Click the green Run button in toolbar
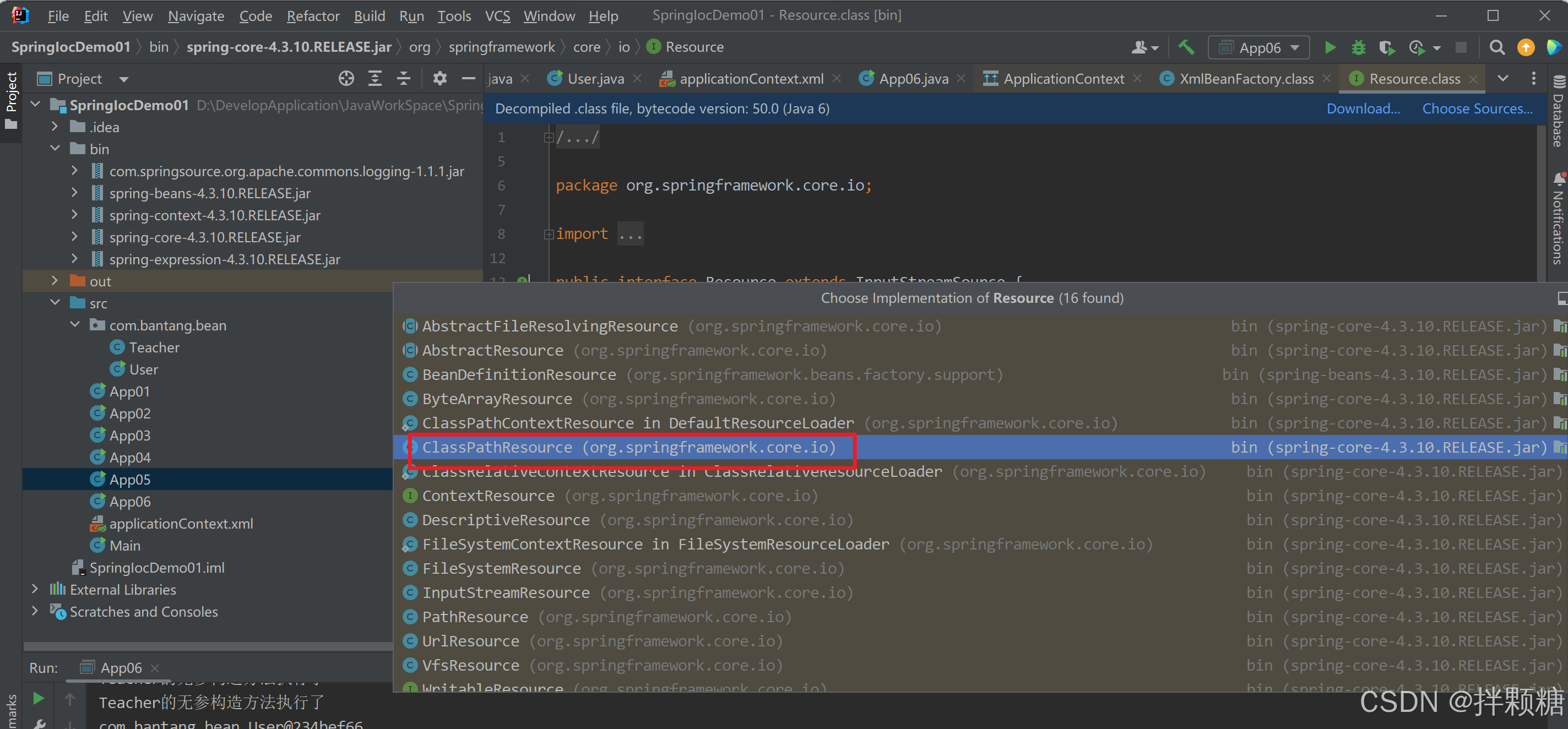This screenshot has width=1568, height=729. pyautogui.click(x=1330, y=47)
